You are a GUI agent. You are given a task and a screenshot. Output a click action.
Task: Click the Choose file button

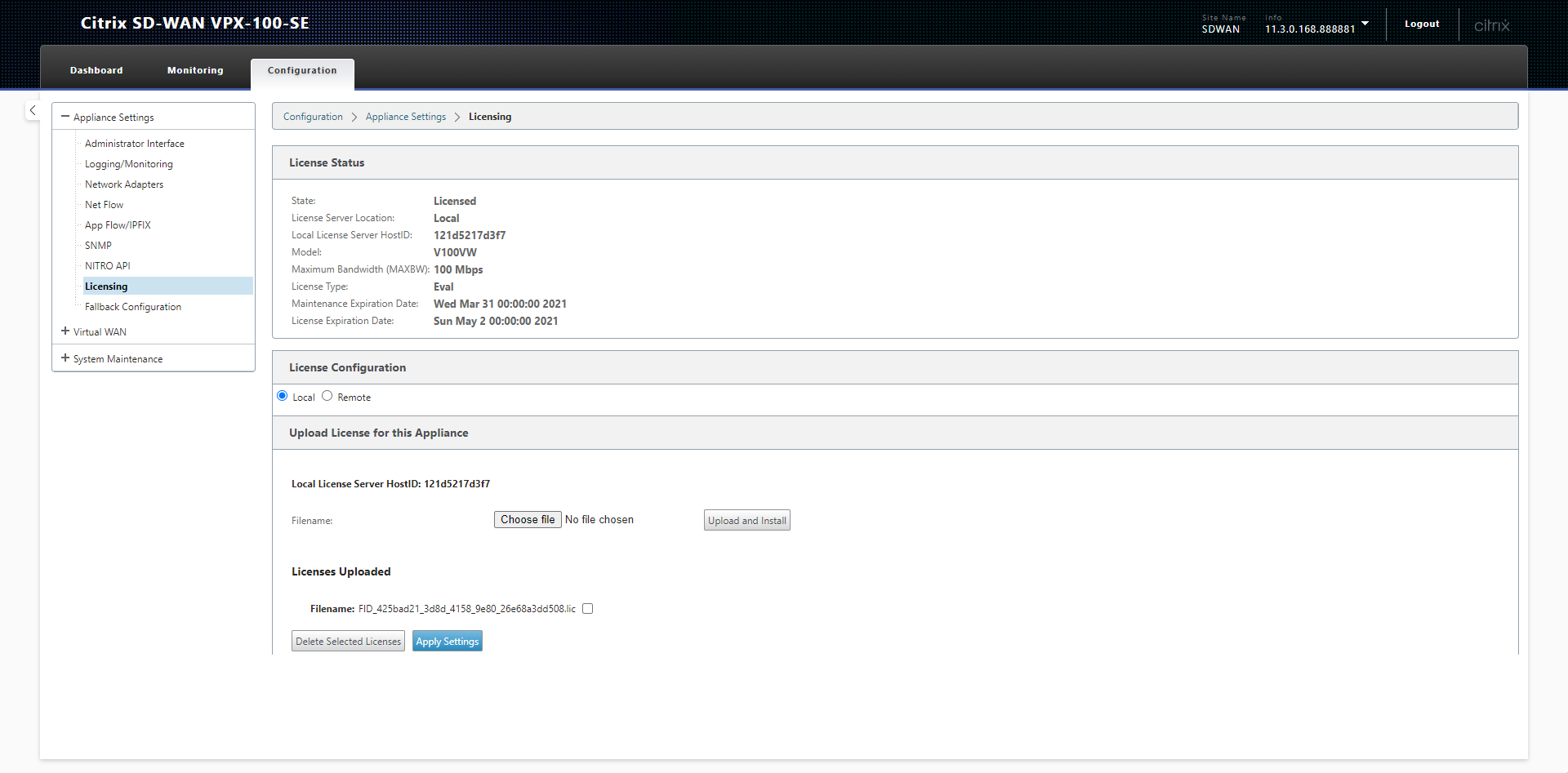coord(528,520)
